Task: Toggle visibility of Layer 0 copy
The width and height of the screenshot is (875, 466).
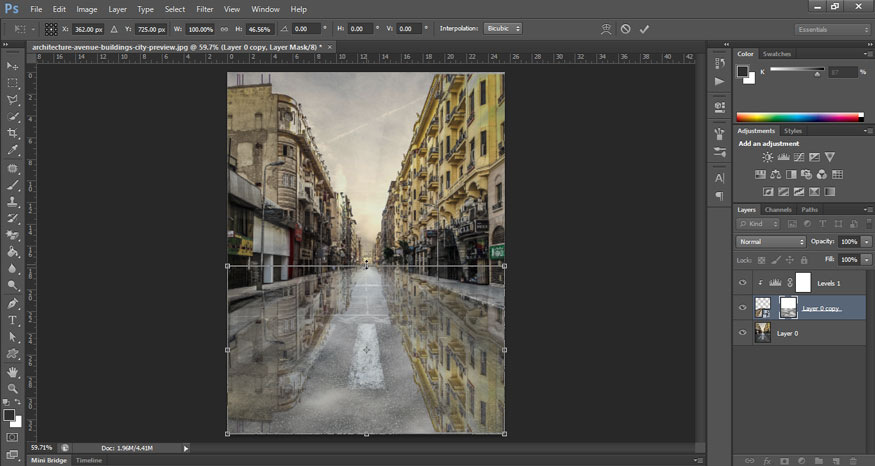Action: 742,308
